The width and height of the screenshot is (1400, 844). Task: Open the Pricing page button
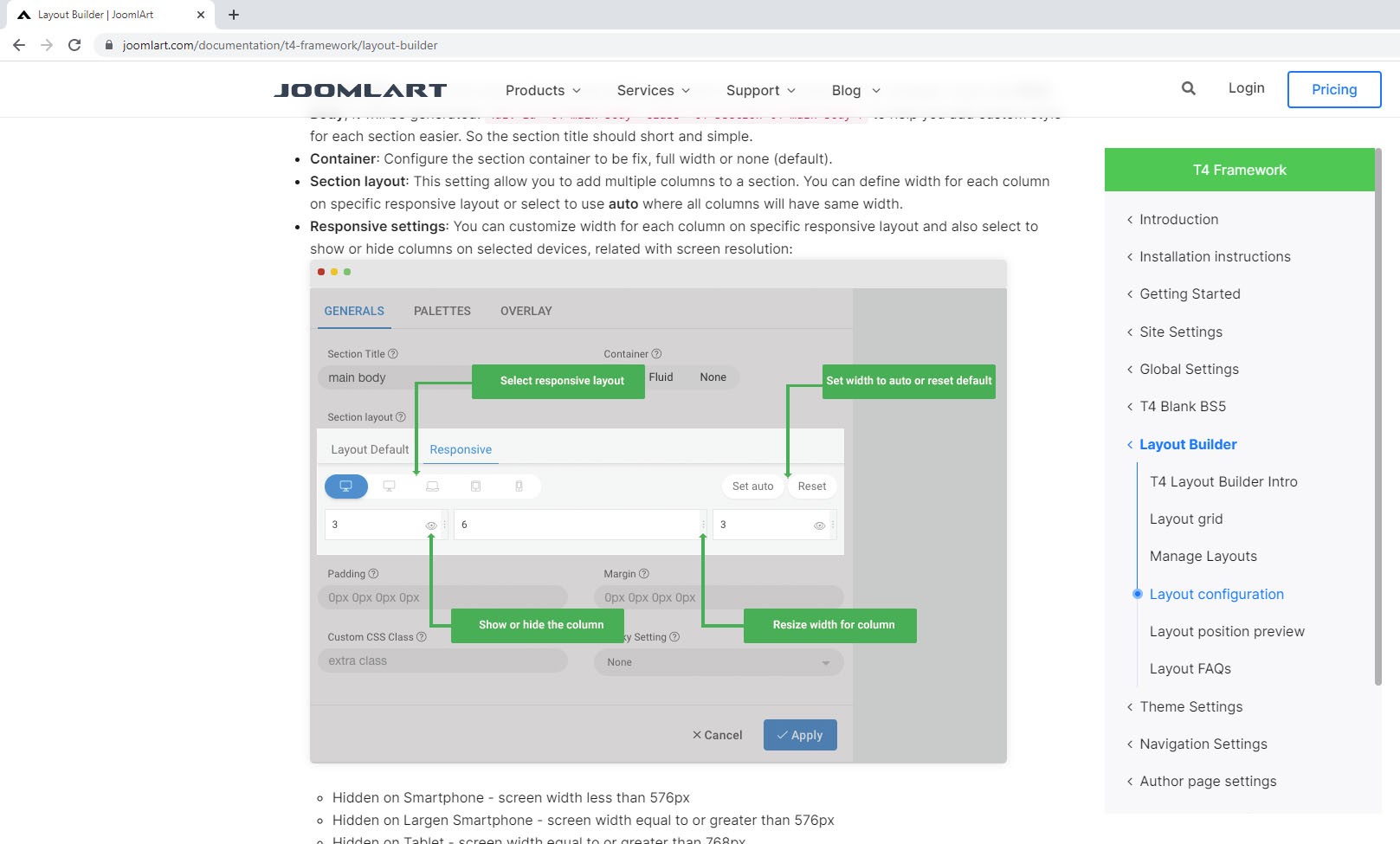coord(1334,90)
